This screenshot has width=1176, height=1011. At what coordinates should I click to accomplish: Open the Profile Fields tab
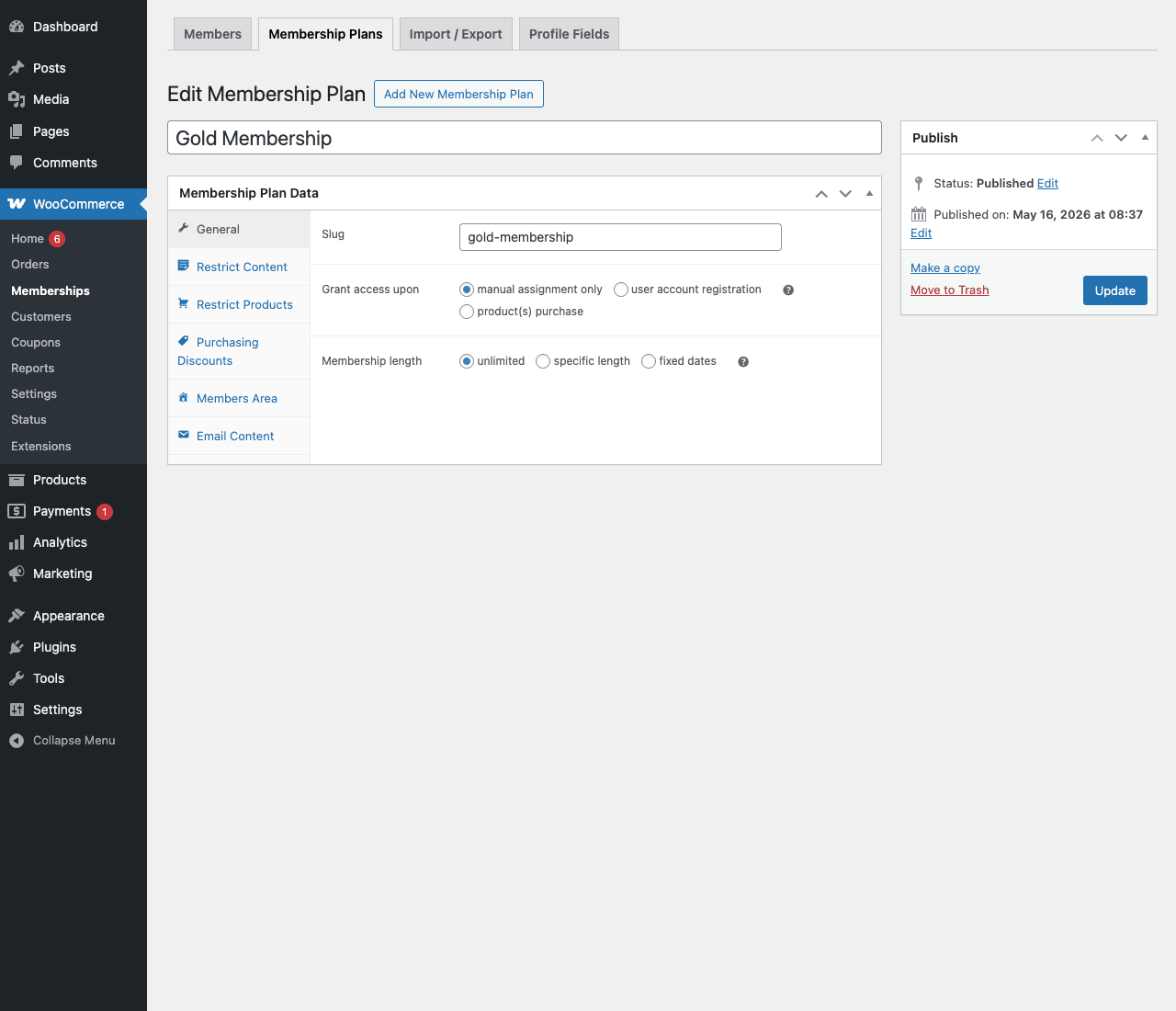pyautogui.click(x=569, y=34)
